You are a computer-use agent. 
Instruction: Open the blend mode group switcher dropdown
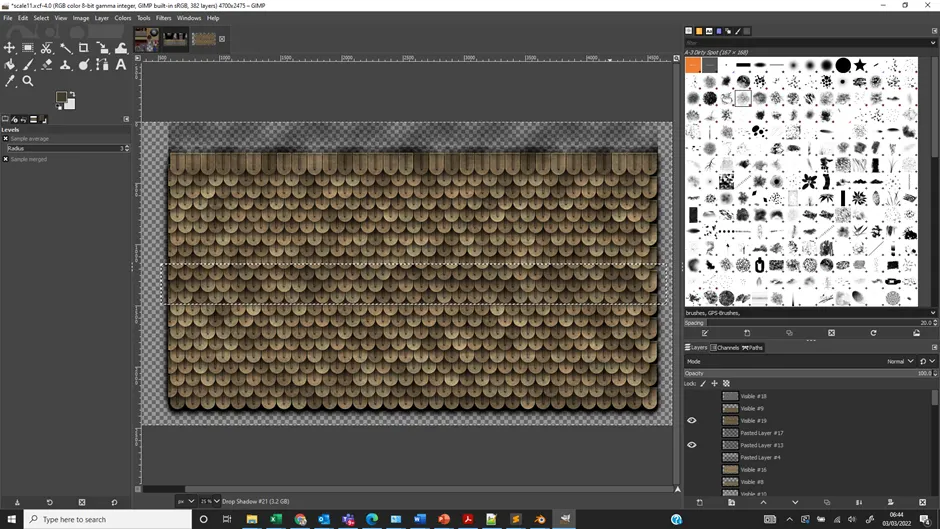(927, 362)
